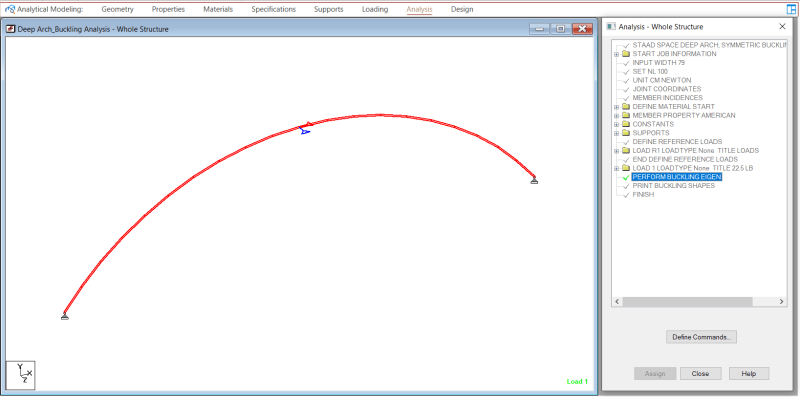Click the Analytical Modeling workflow icon
Image resolution: width=800 pixels, height=397 pixels.
(x=10, y=9)
